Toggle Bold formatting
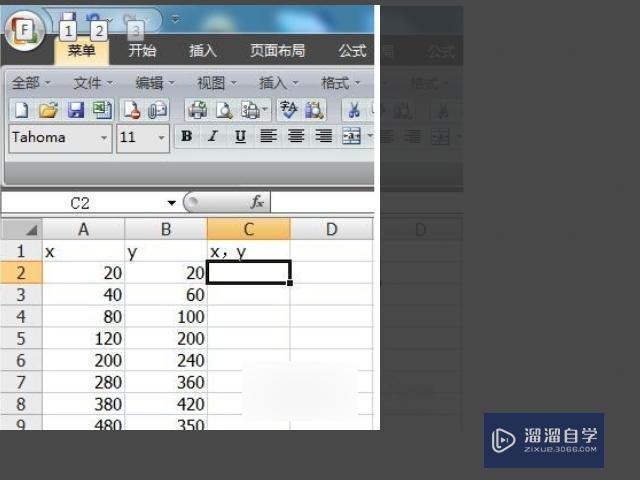Viewport: 640px width, 480px height. click(187, 136)
